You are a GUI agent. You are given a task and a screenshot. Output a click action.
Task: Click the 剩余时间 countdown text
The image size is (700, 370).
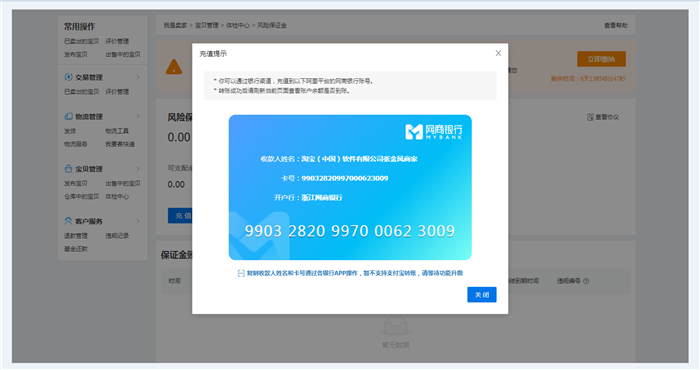(x=588, y=79)
